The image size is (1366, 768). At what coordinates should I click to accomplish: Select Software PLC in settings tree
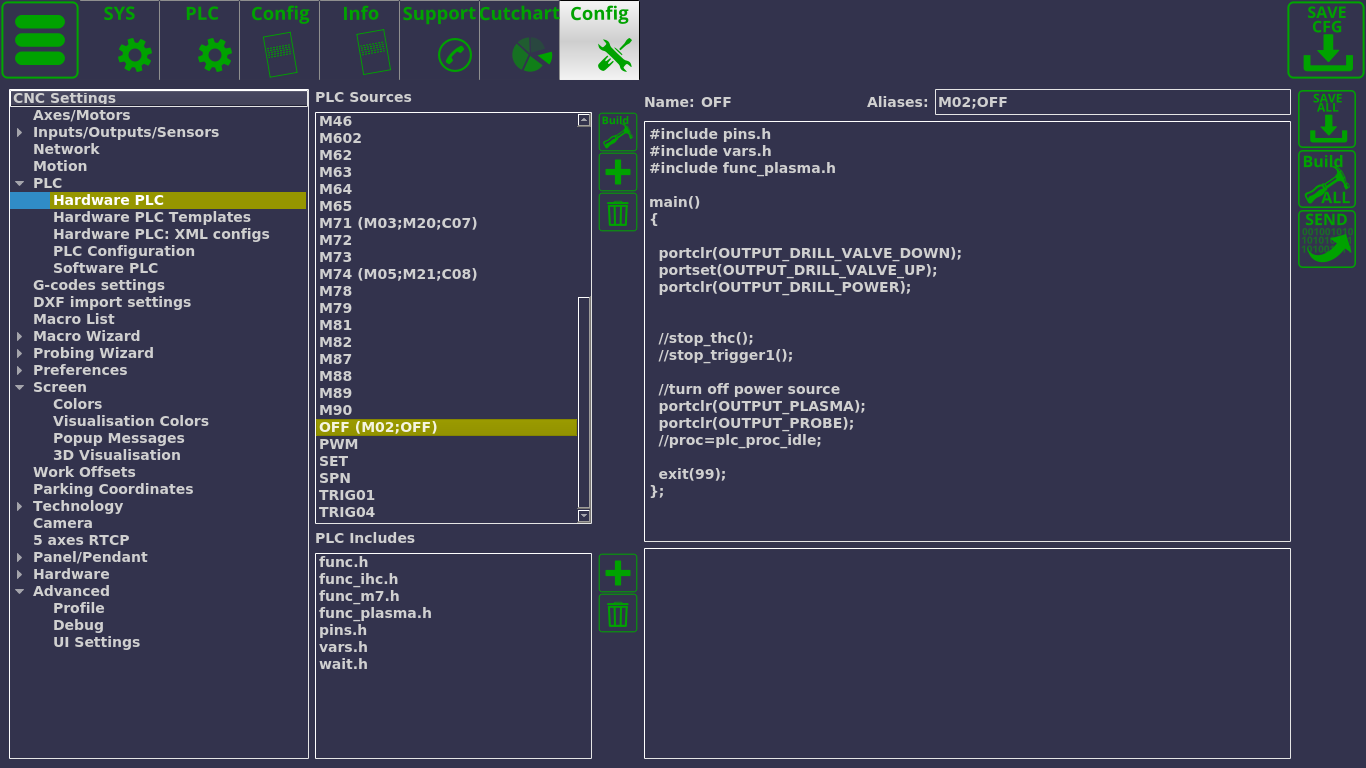click(105, 268)
